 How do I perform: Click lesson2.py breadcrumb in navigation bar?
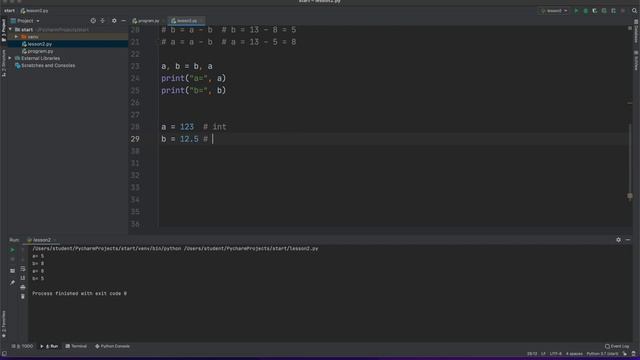35,11
